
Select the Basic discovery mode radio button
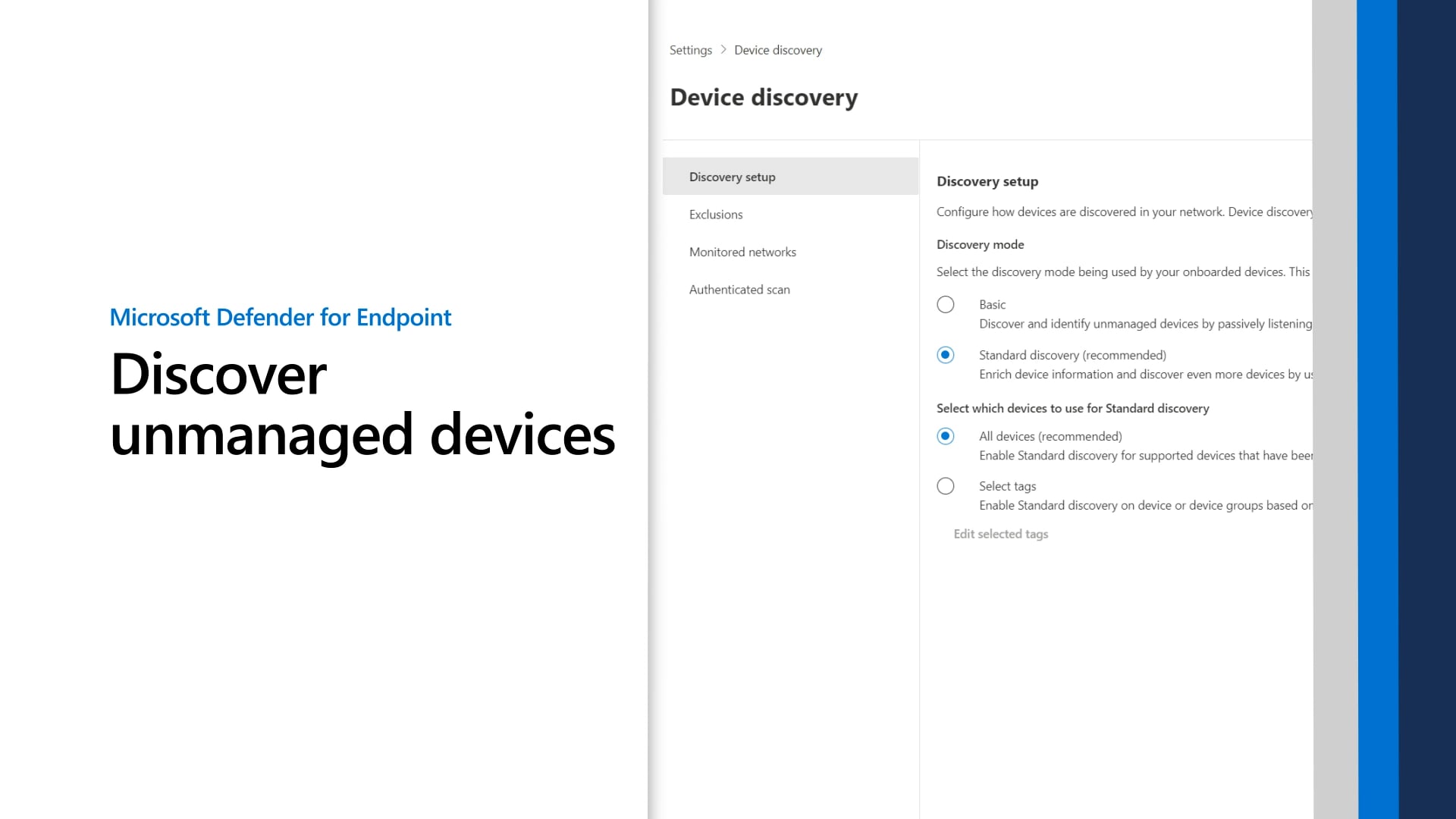(x=945, y=305)
